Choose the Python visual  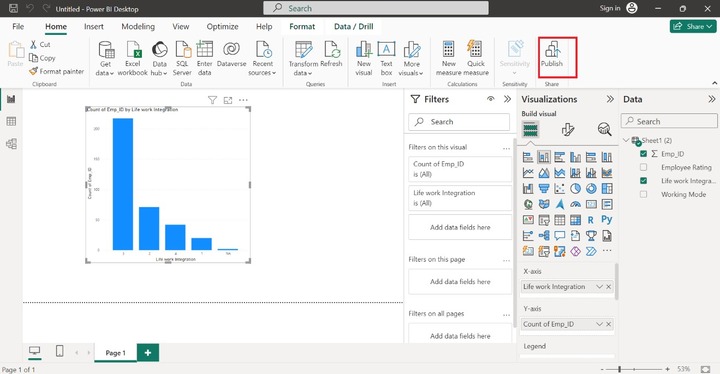coord(607,220)
